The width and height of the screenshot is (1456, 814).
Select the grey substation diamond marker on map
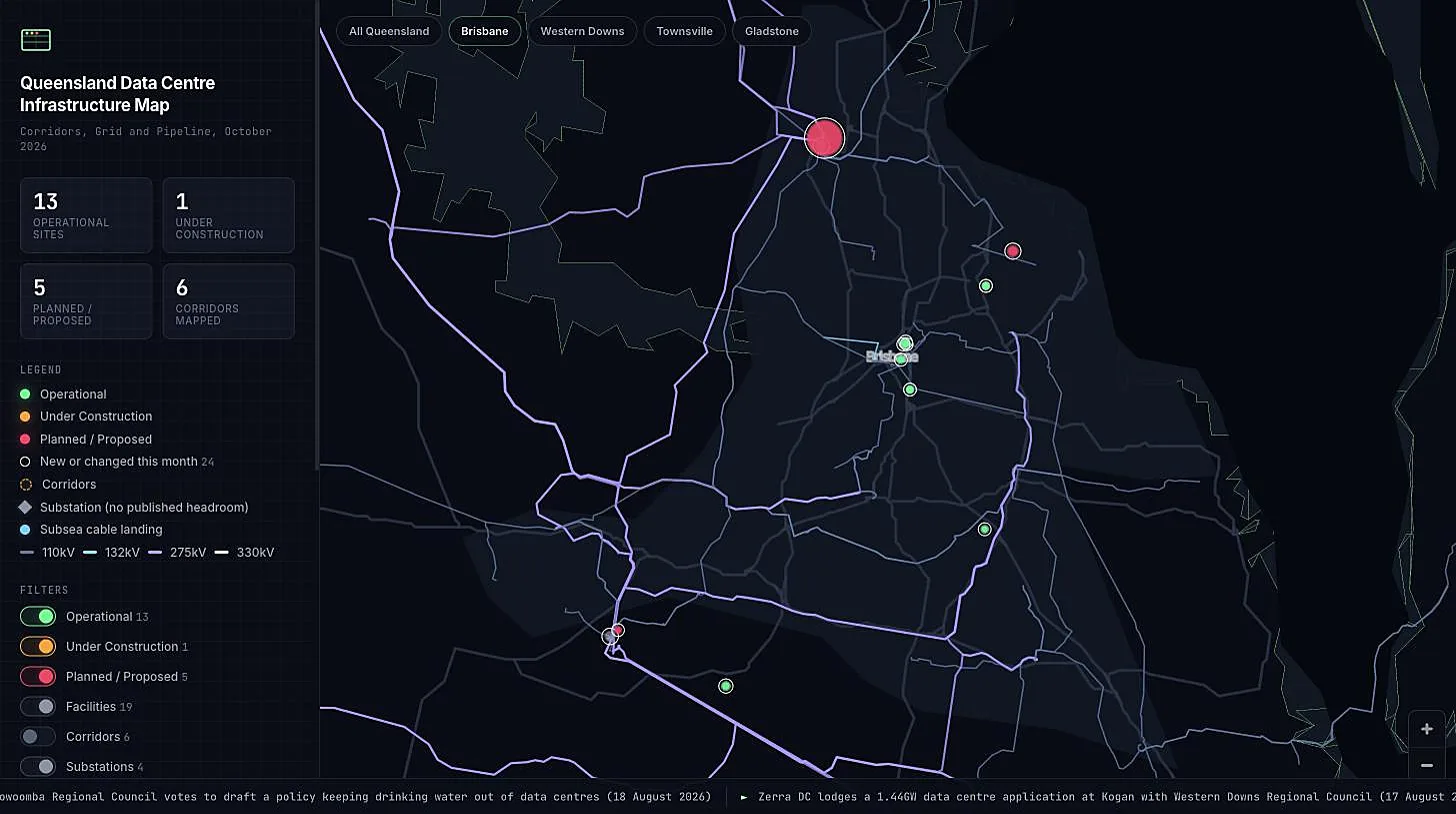(x=609, y=636)
